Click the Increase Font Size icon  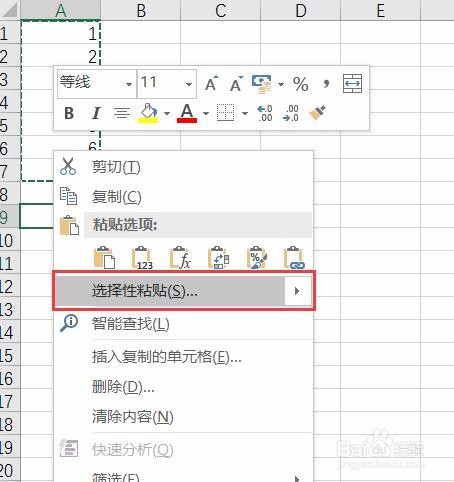tap(211, 84)
